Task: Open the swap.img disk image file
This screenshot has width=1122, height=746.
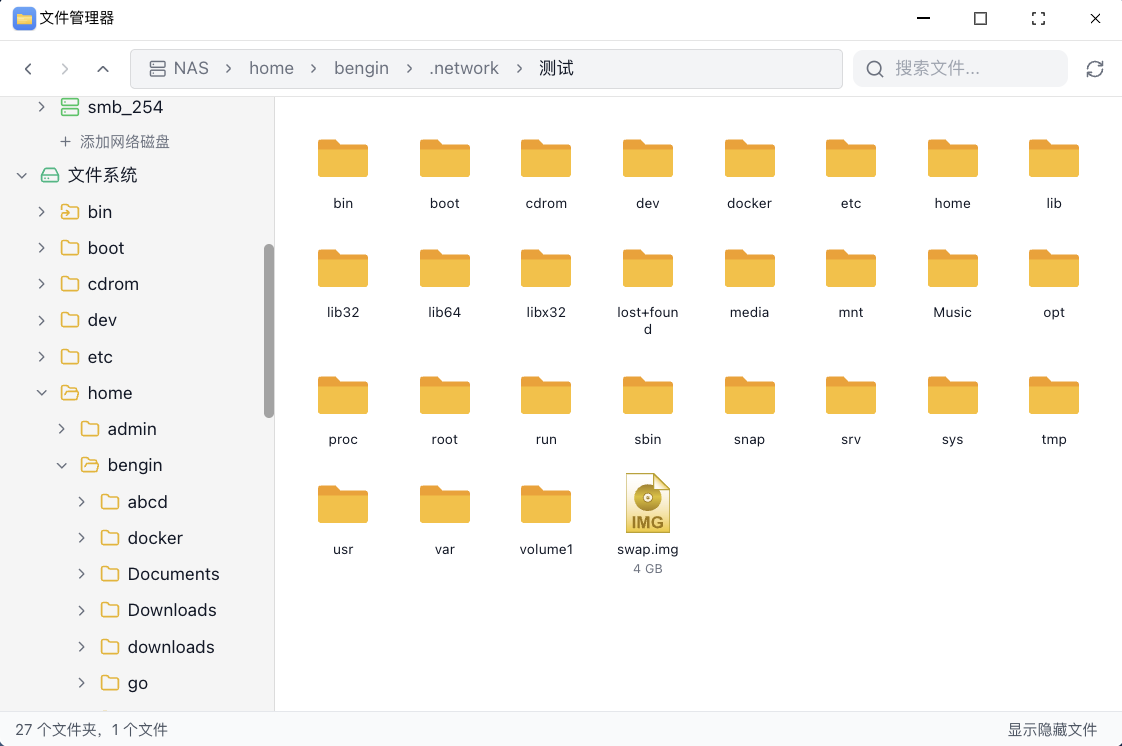Action: click(648, 504)
